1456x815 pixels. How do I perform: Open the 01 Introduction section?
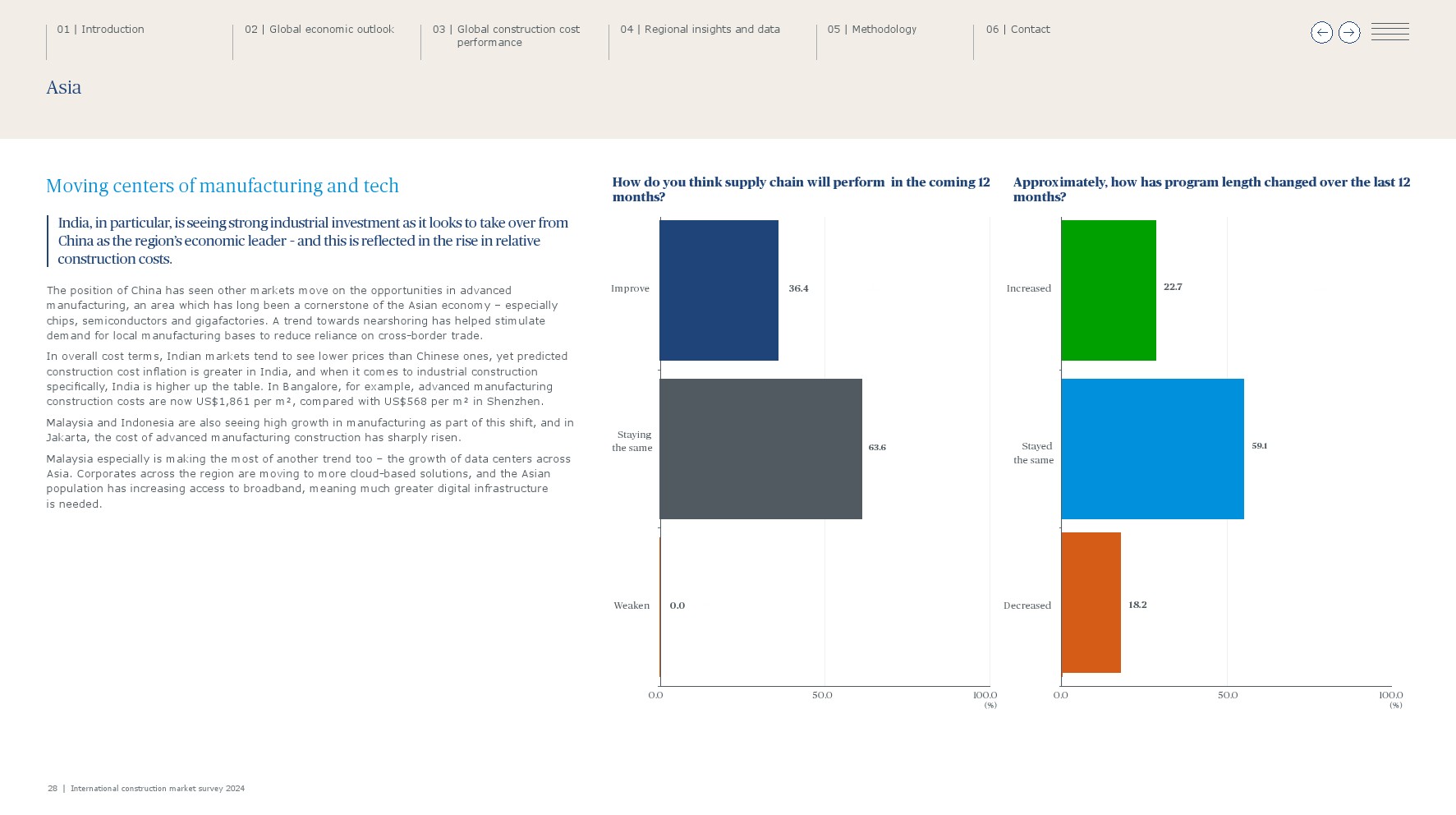tap(100, 30)
